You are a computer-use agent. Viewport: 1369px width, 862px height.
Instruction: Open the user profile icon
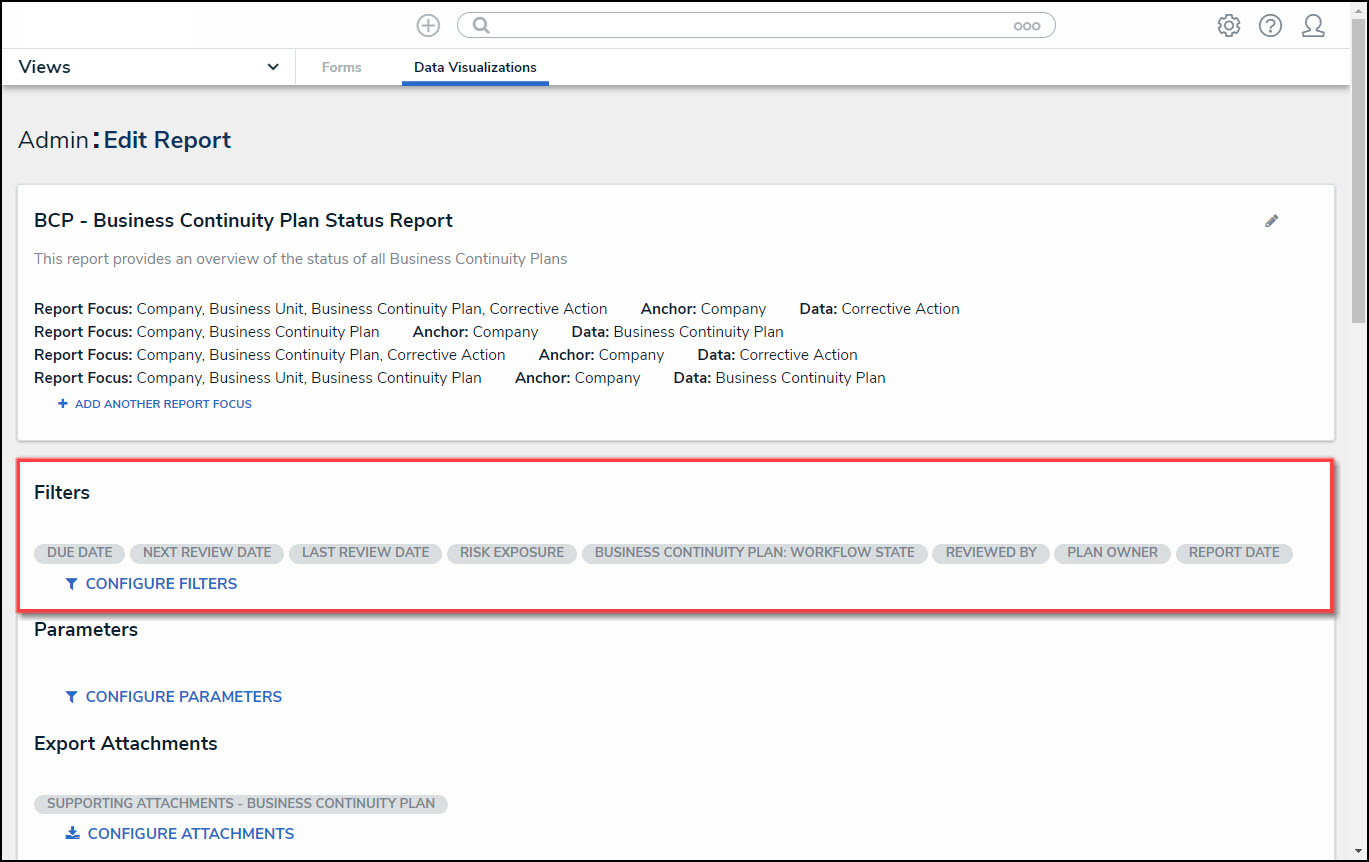(1313, 26)
